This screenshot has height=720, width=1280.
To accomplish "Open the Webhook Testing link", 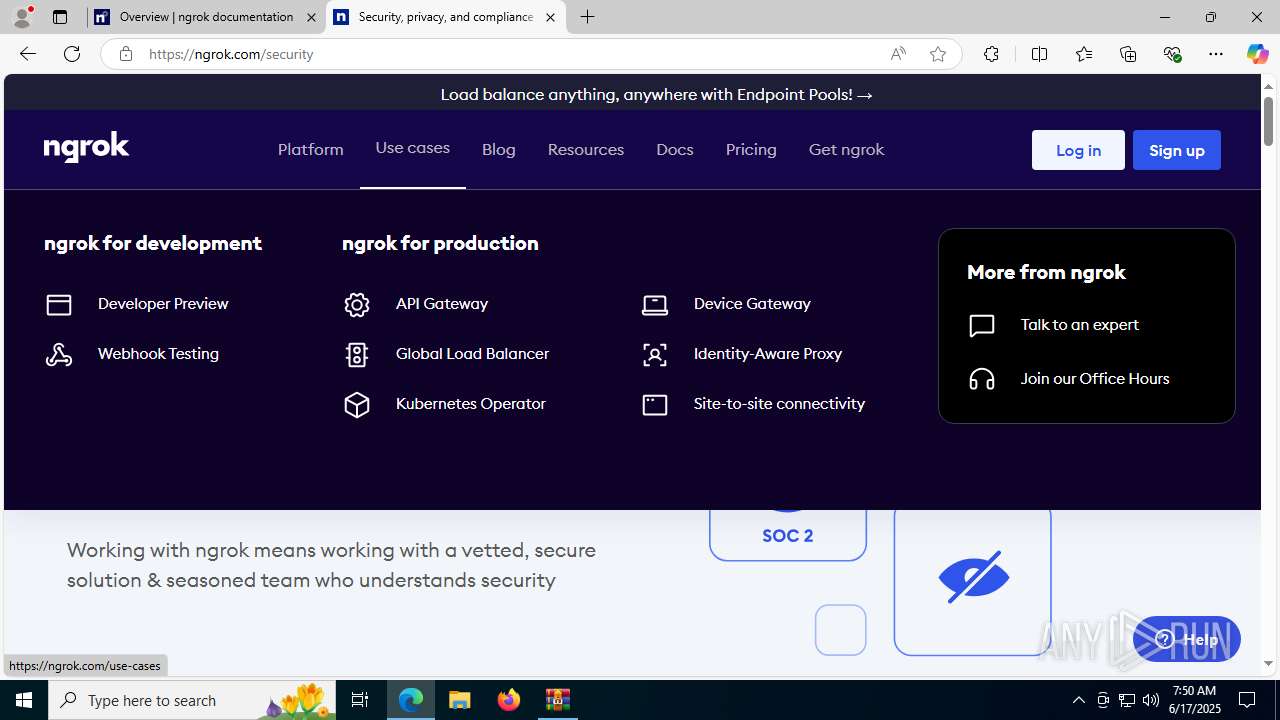I will click(158, 354).
